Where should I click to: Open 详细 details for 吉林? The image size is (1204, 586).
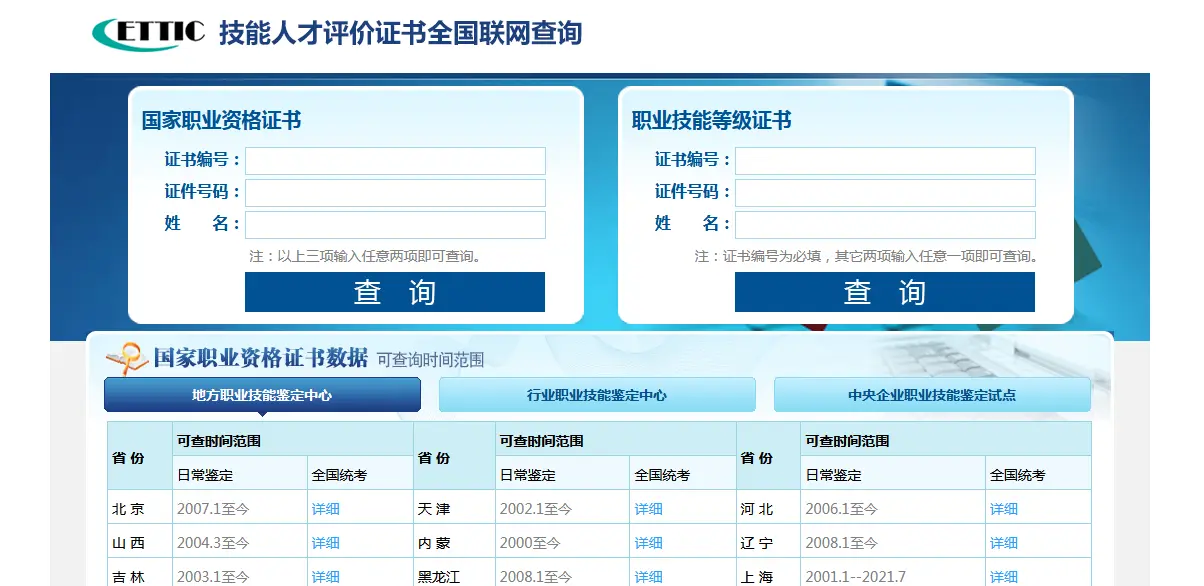coord(325,576)
